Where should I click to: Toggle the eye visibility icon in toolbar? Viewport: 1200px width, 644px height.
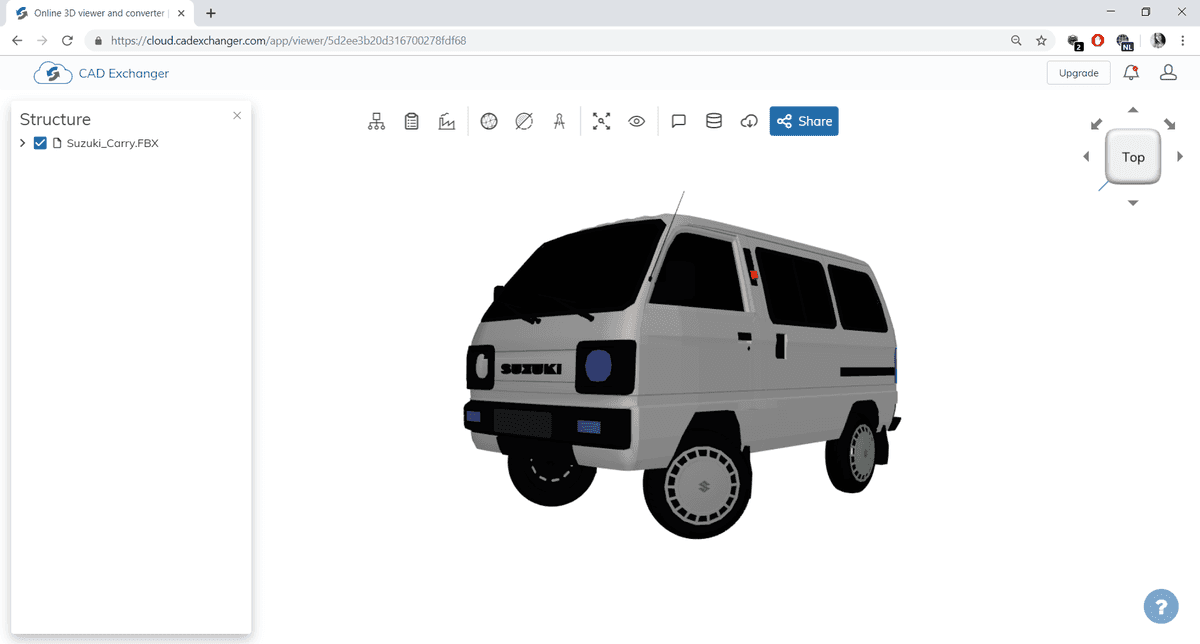636,122
